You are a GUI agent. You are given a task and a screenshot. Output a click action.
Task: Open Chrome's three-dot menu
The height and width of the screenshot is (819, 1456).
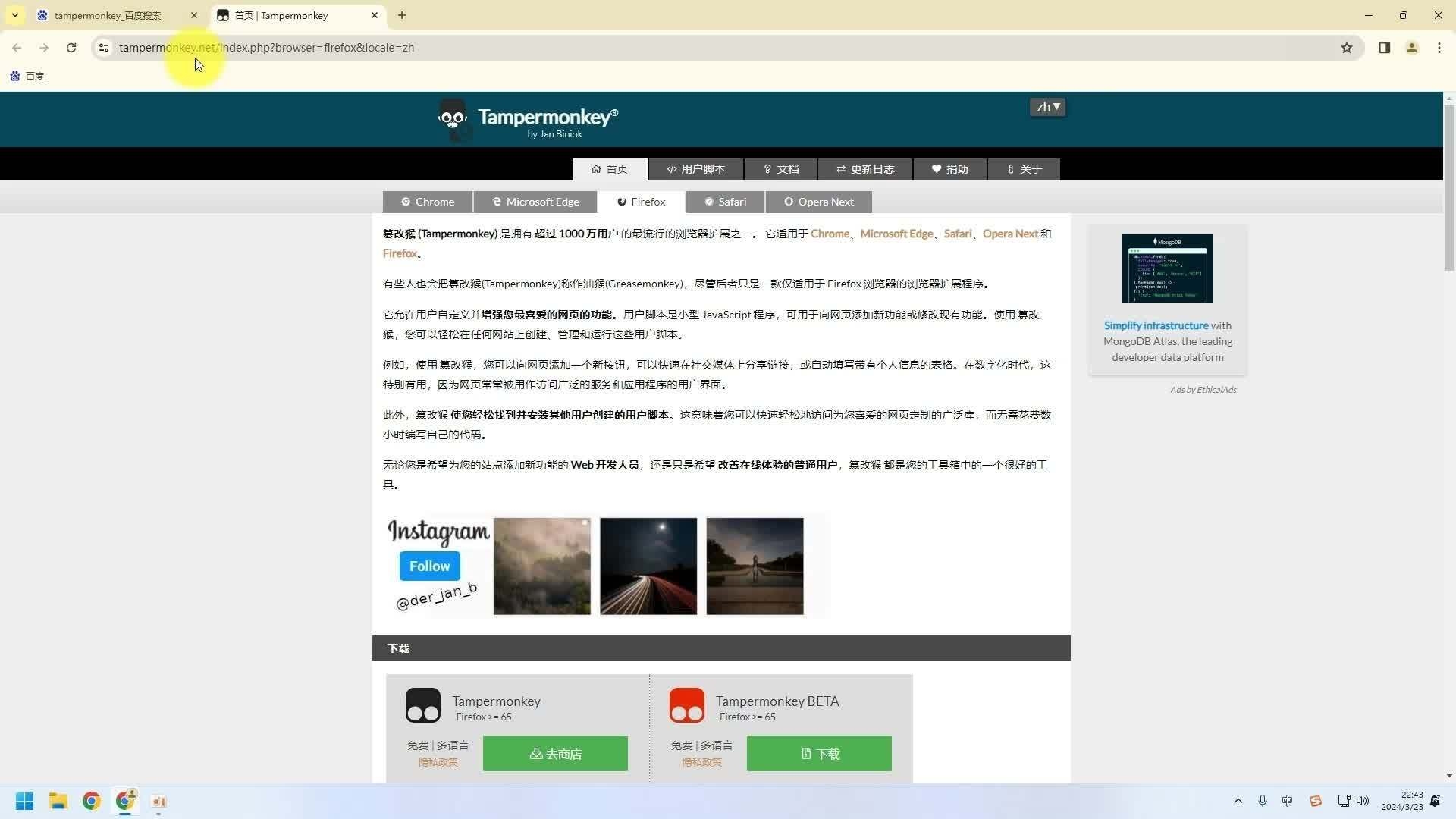click(1439, 47)
